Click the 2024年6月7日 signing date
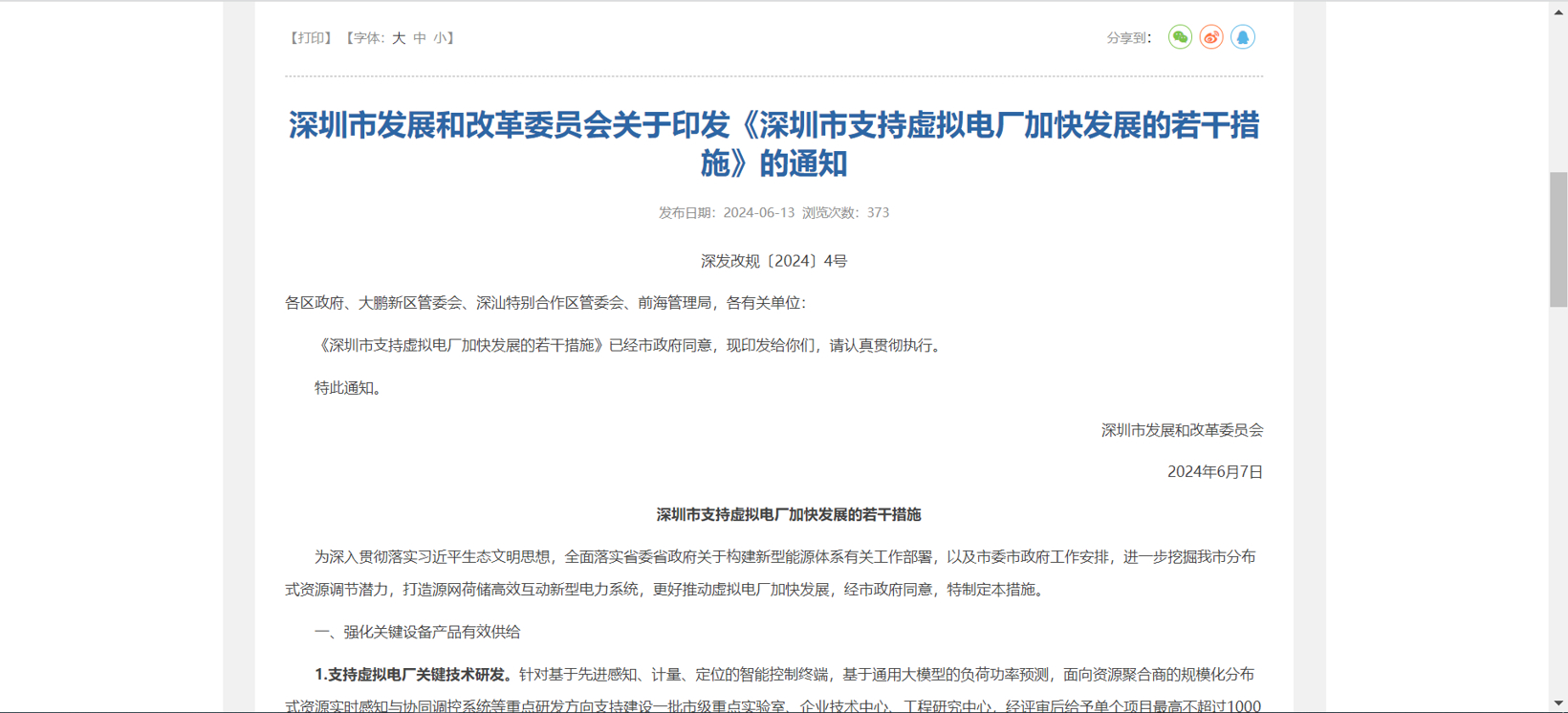This screenshot has height=713, width=1568. tap(1214, 472)
